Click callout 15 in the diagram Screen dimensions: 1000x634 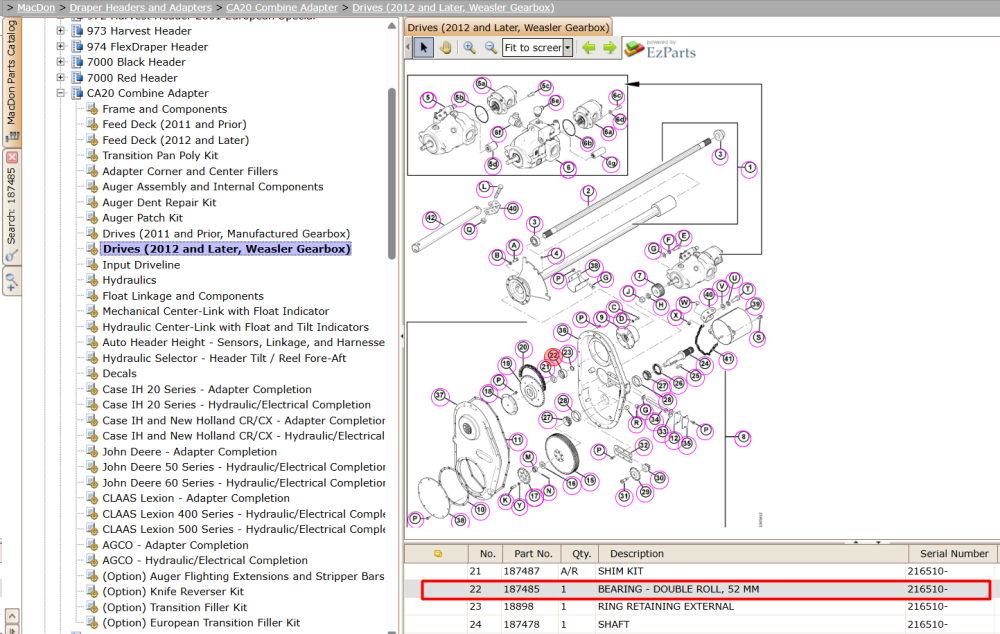(x=590, y=481)
